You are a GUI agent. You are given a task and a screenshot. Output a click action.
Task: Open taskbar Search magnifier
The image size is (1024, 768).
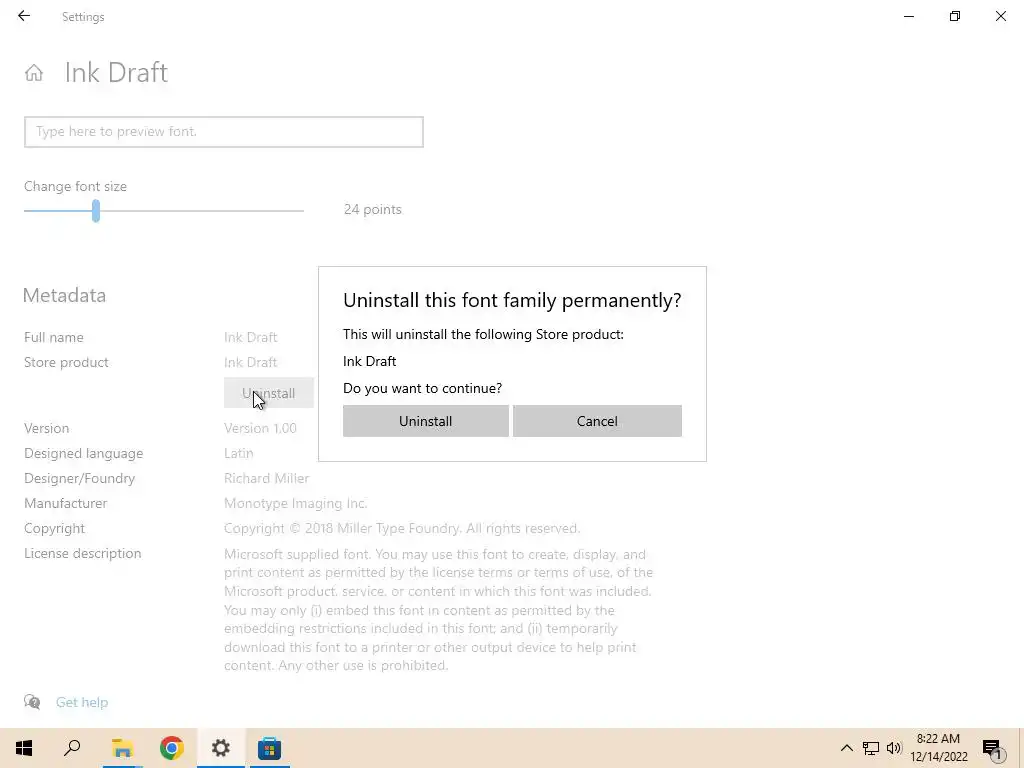(72, 748)
